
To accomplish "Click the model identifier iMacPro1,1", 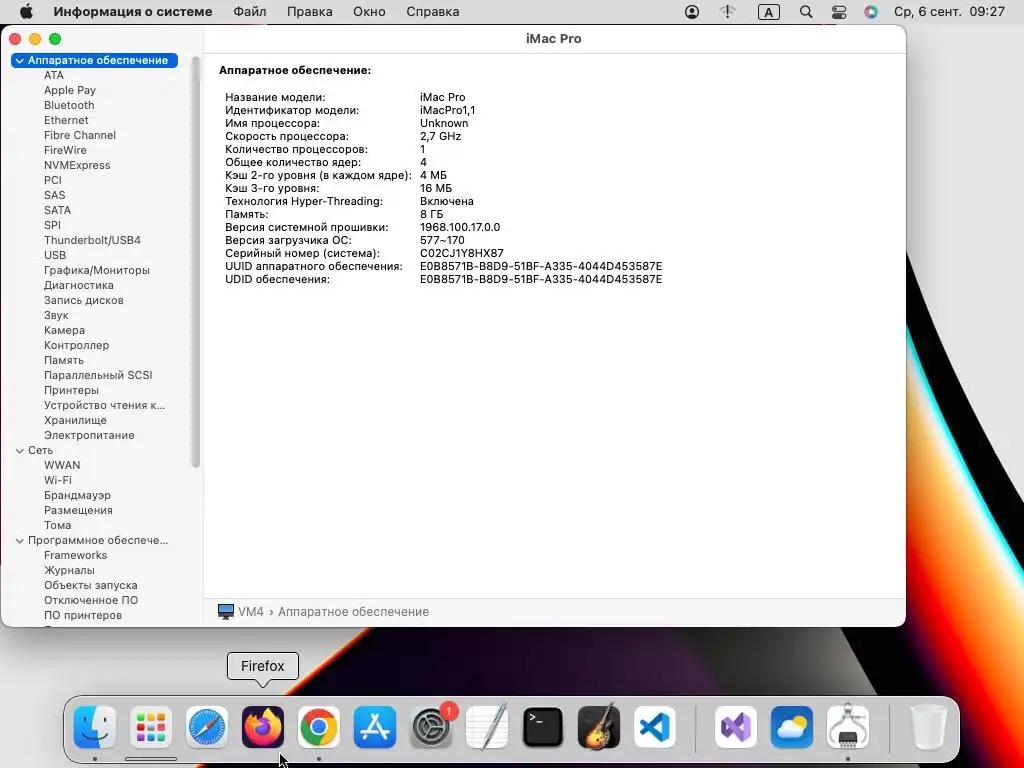I will point(447,110).
